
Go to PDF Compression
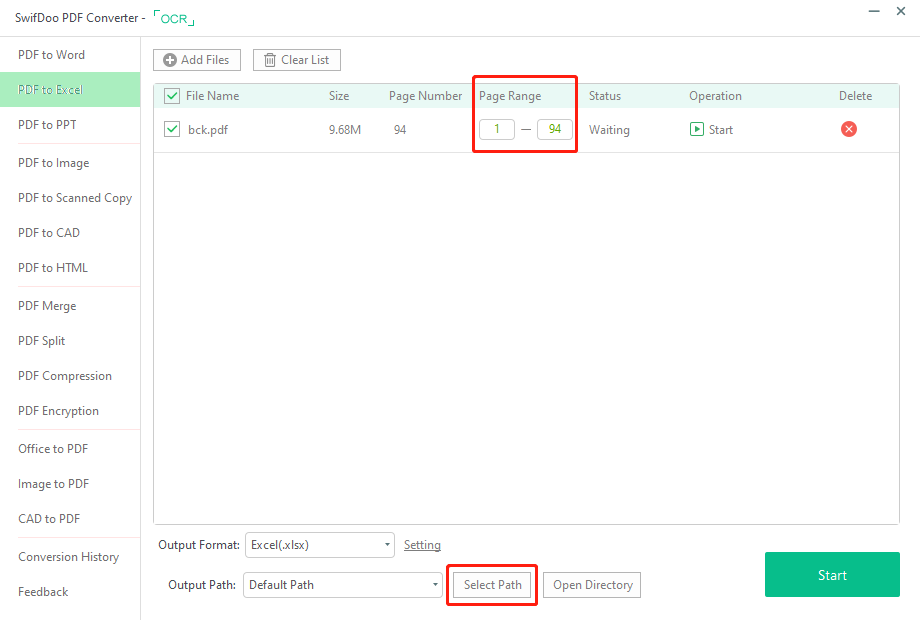pyautogui.click(x=65, y=376)
